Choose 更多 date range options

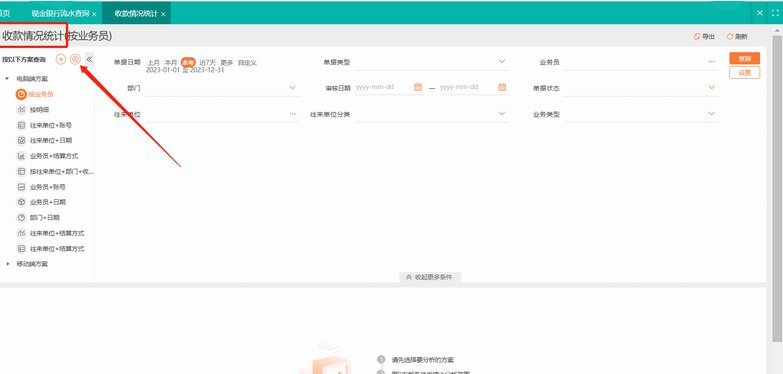pyautogui.click(x=227, y=62)
